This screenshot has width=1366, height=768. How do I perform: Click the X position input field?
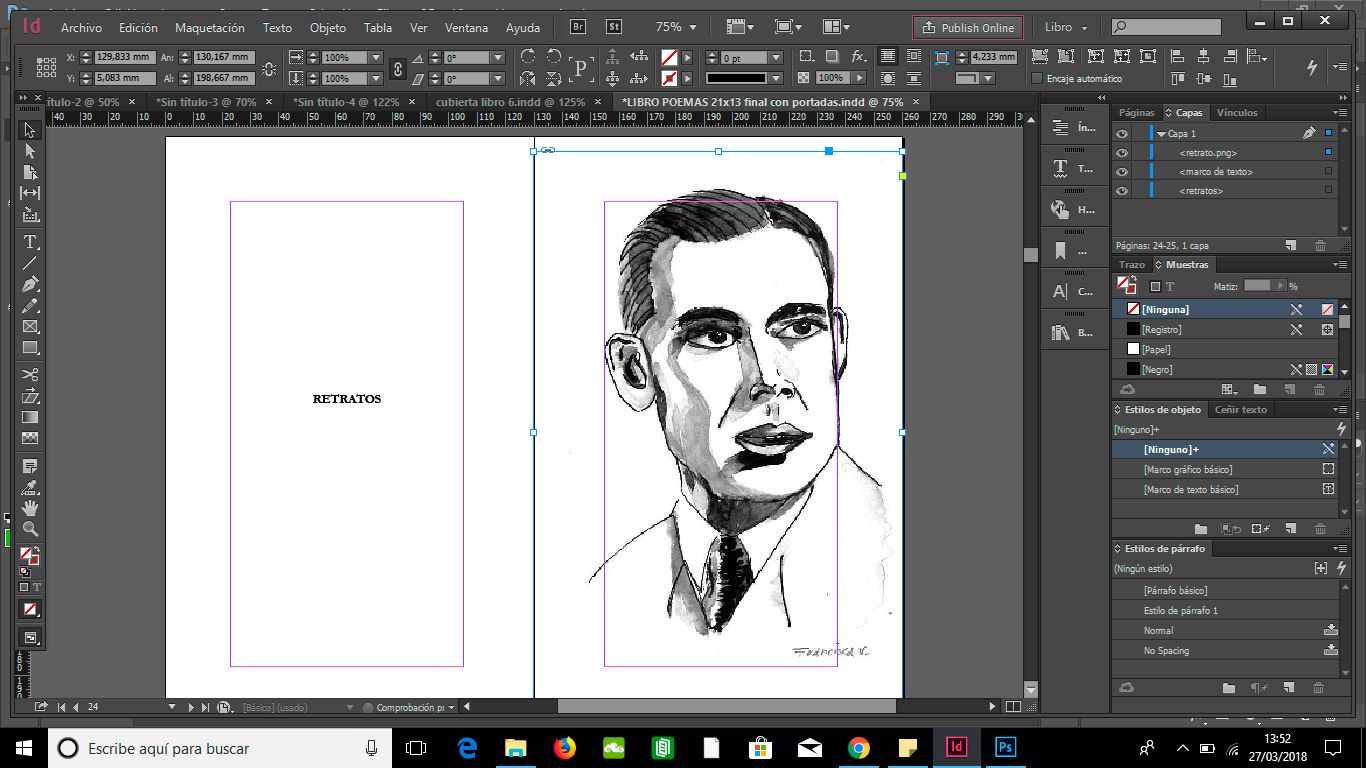click(x=124, y=58)
